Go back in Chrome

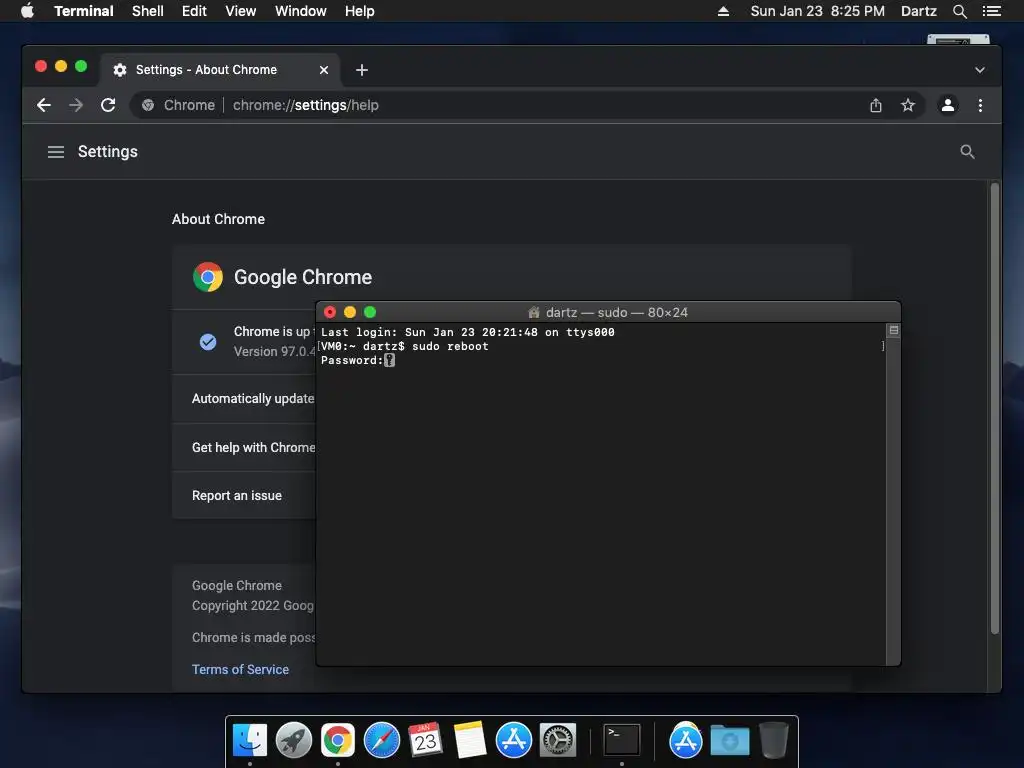pos(44,105)
